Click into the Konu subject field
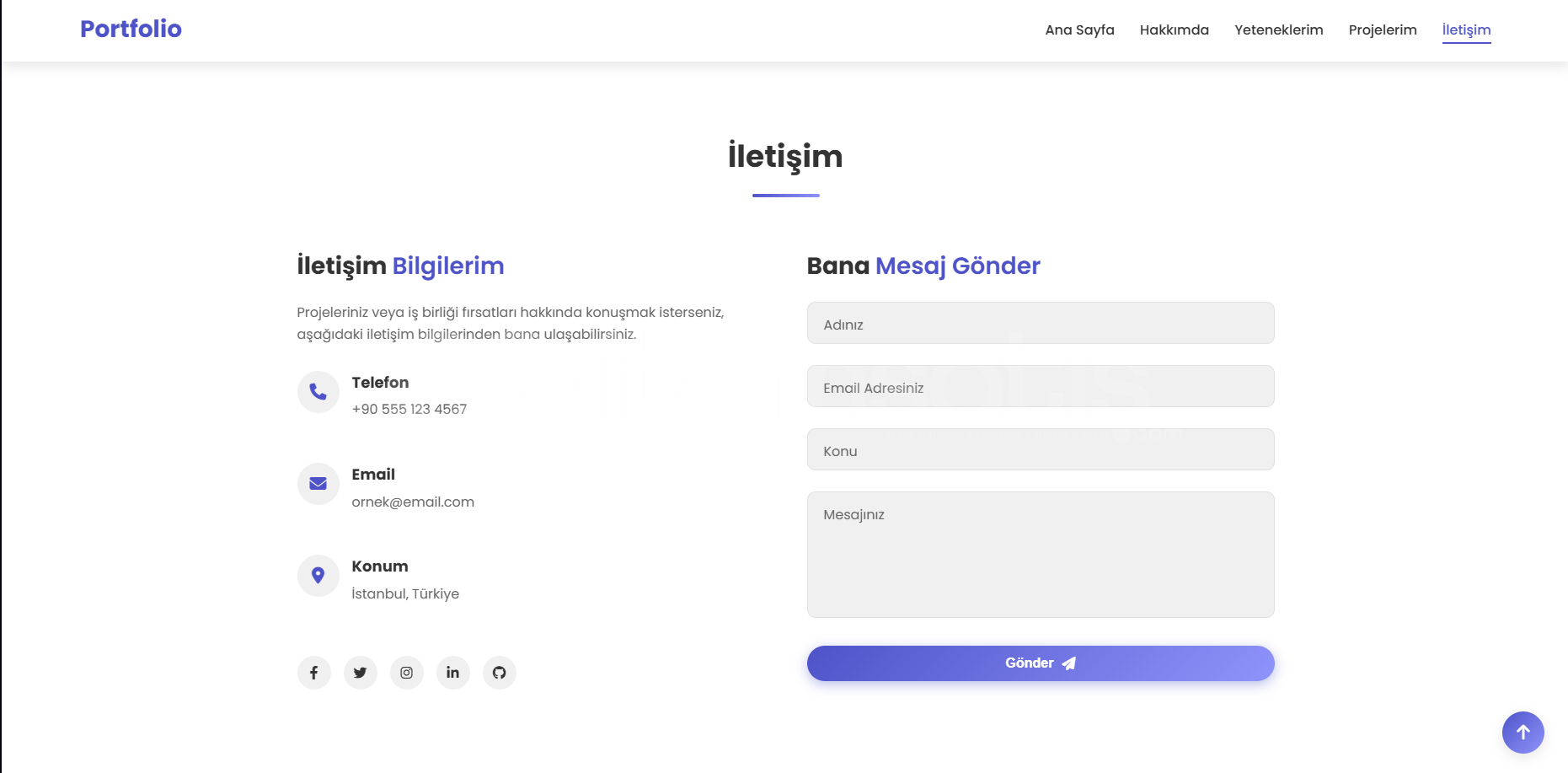 coord(1041,449)
